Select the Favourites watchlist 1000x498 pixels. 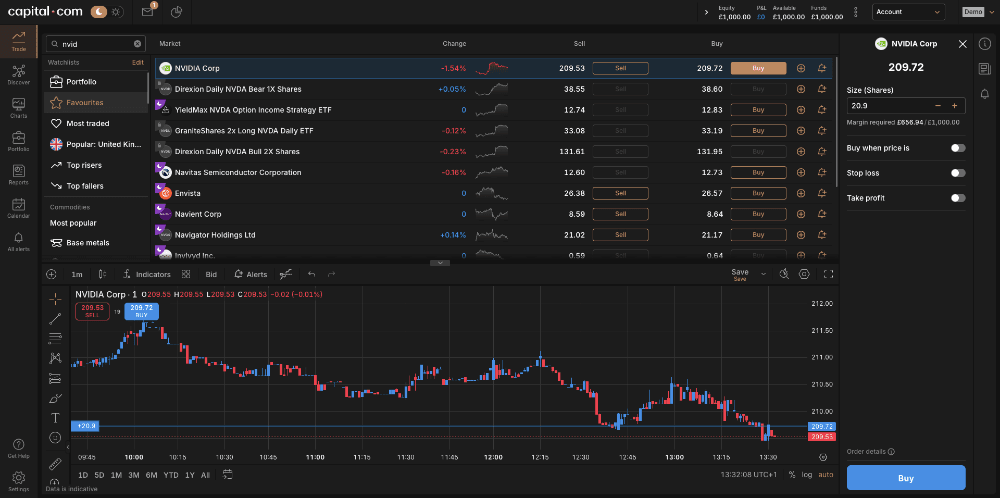pos(96,102)
